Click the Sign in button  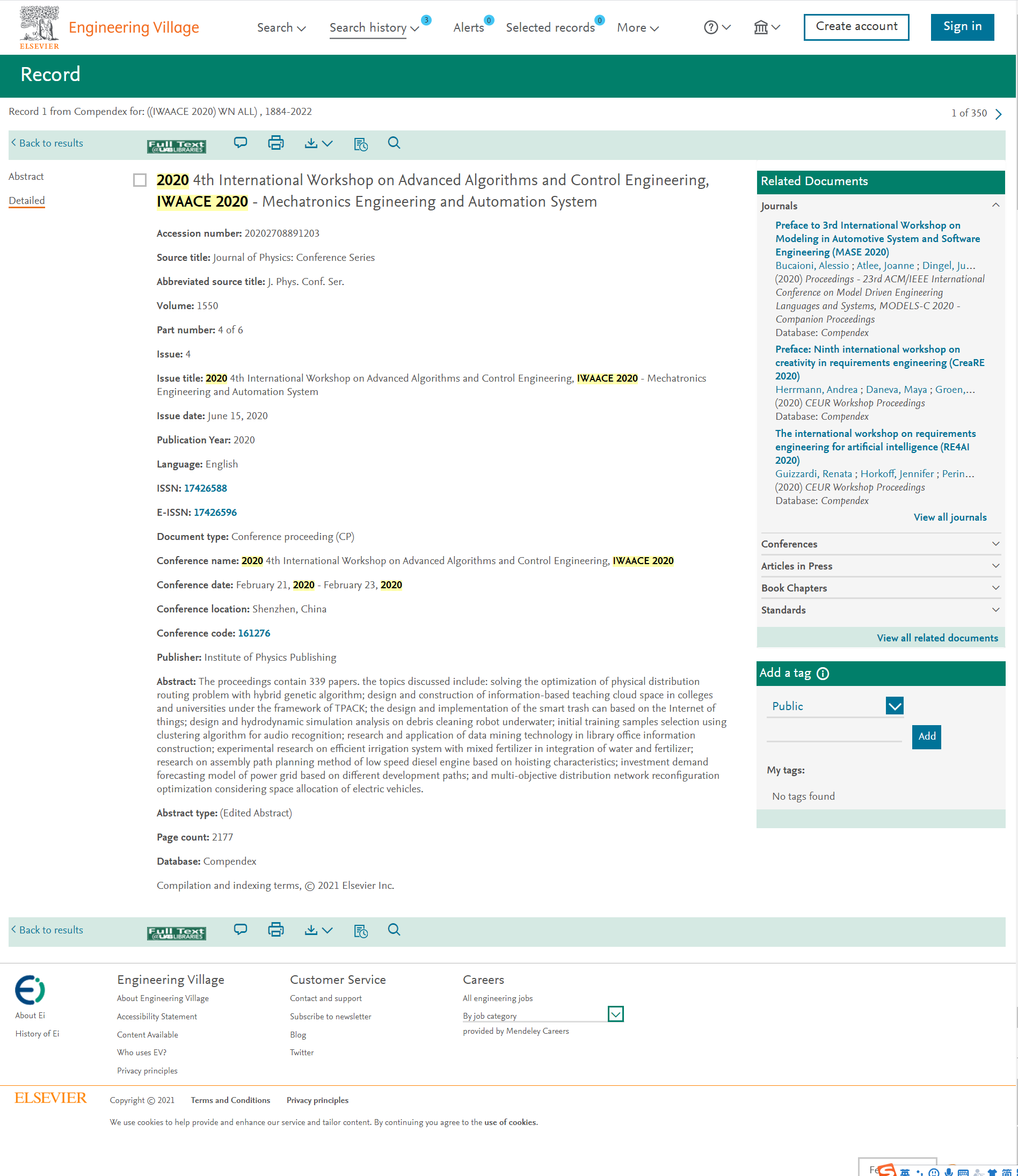click(x=962, y=27)
